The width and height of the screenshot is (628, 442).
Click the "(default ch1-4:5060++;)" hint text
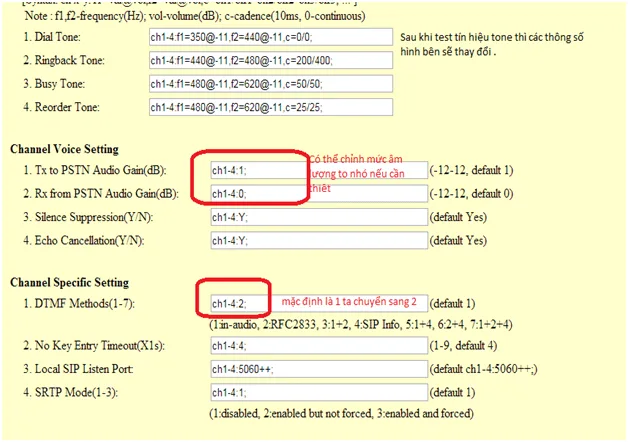pos(483,369)
